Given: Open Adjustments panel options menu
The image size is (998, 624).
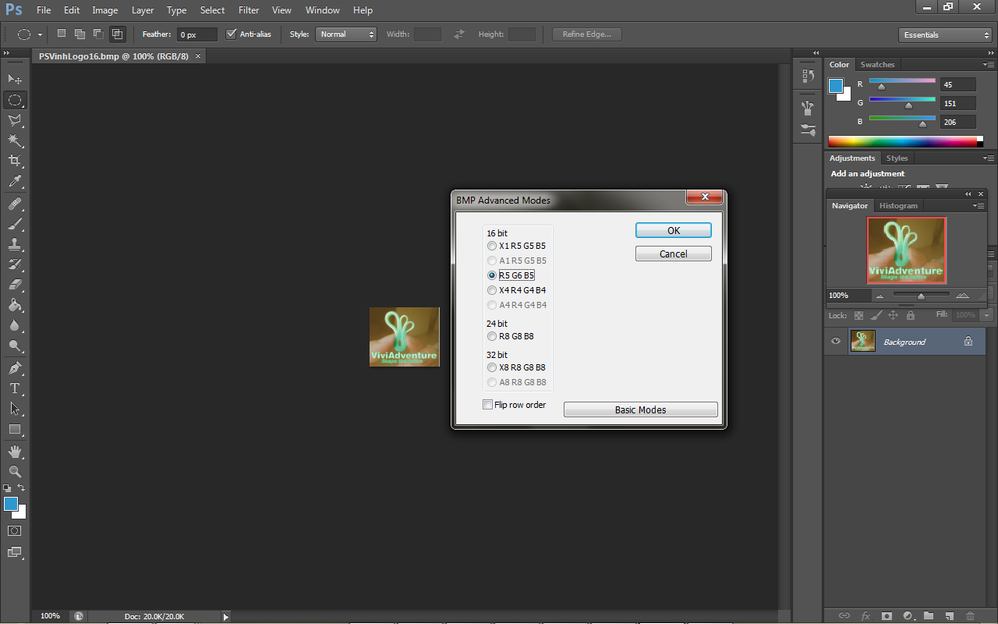Looking at the screenshot, I should pyautogui.click(x=987, y=158).
